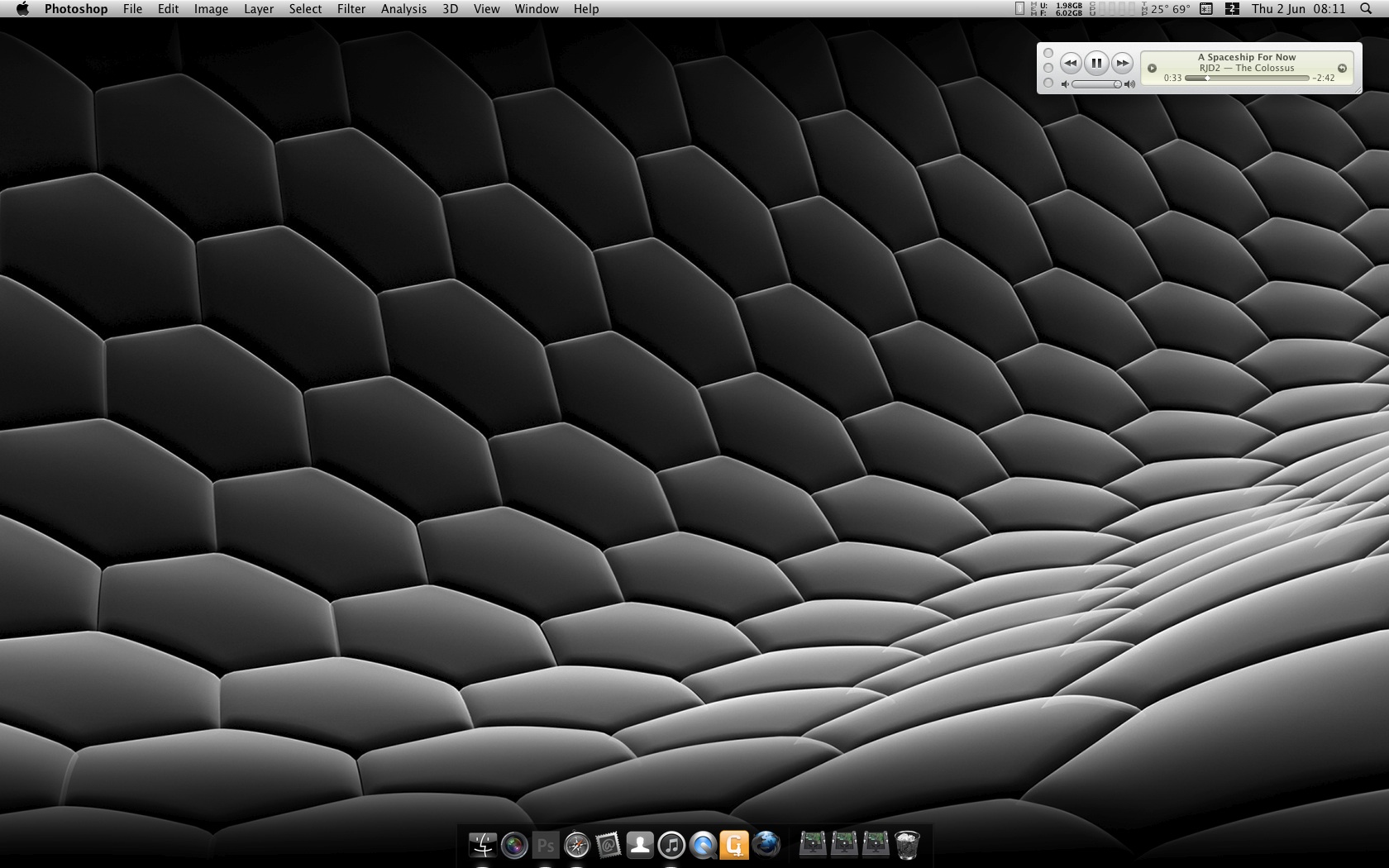Open the Trash in the dock
Viewport: 1389px width, 868px height.
[907, 845]
